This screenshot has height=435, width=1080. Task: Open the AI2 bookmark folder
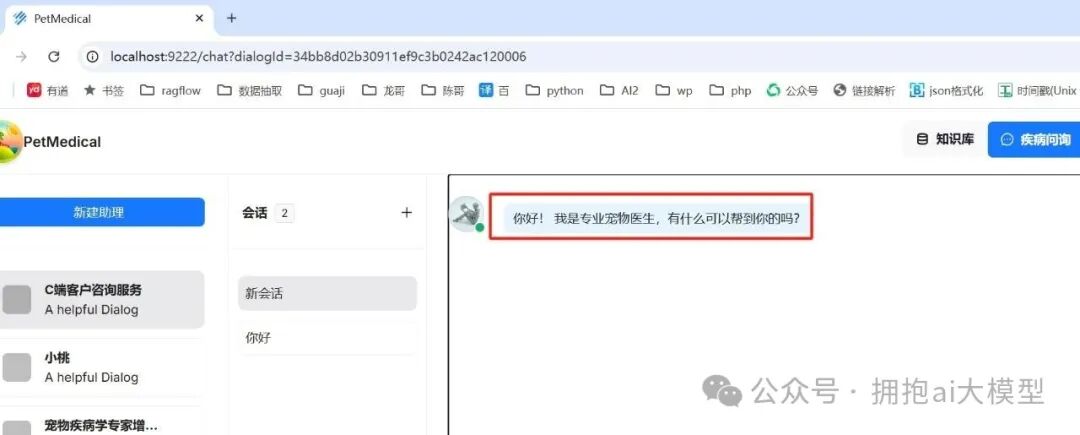619,90
